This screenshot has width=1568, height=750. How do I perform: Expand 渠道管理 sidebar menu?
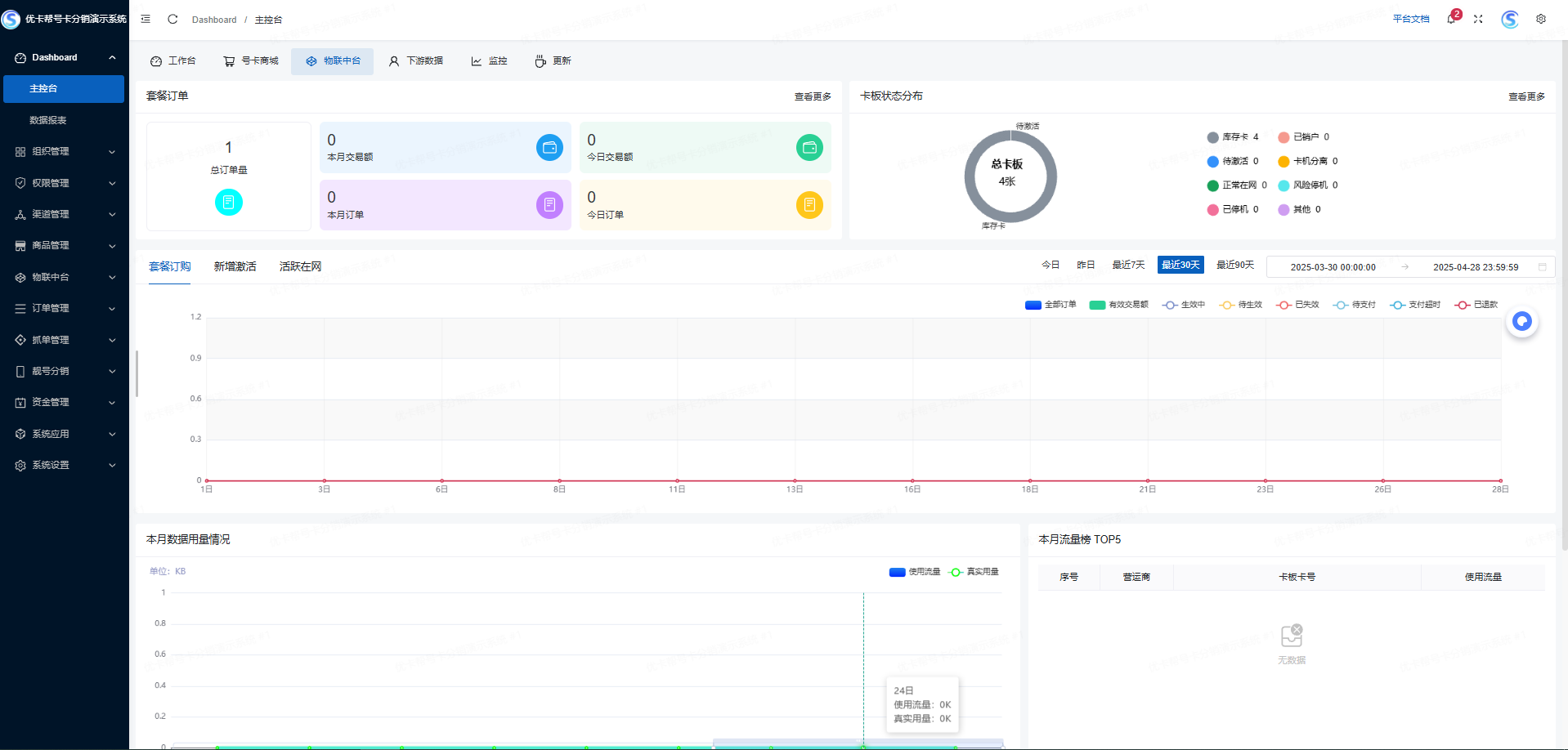(x=64, y=214)
